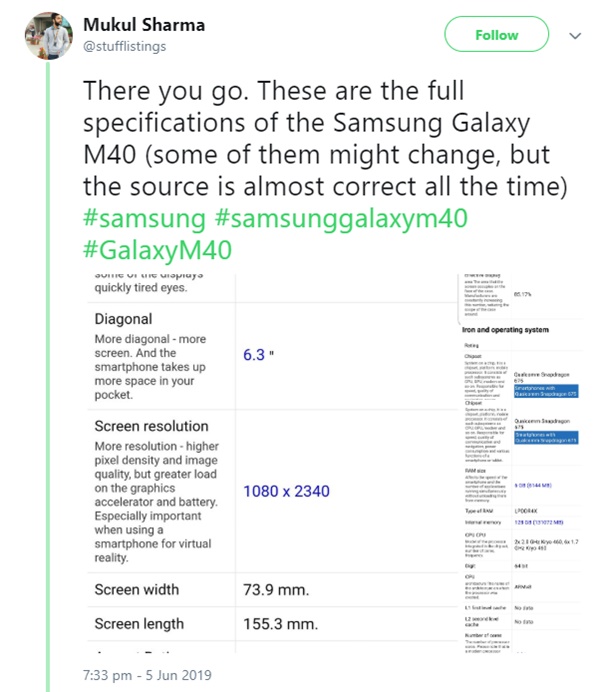This screenshot has width=600, height=692.
Task: Click the Screen resolution heading in left image
Action: 151,426
